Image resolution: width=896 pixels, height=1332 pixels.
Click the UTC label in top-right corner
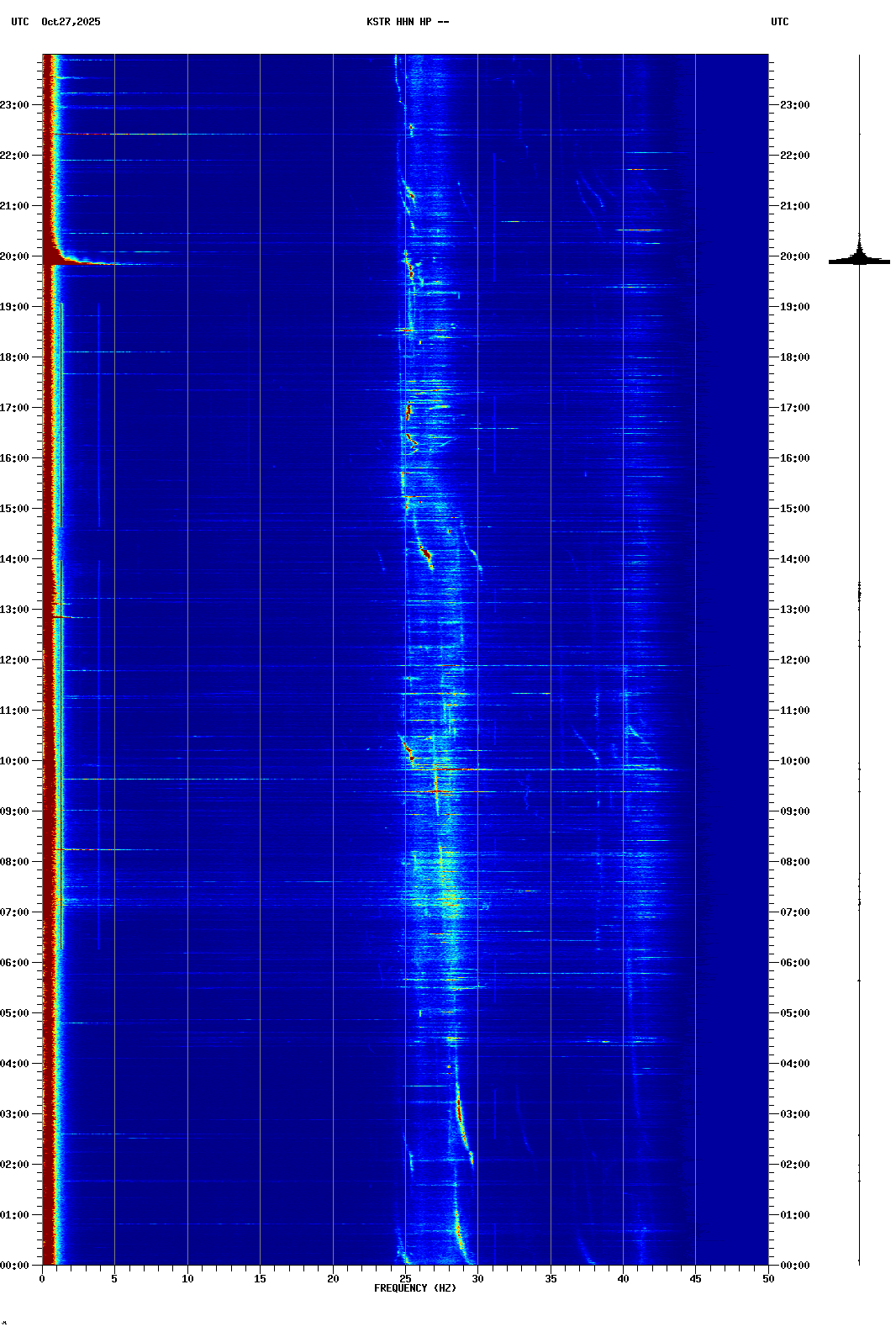(779, 22)
